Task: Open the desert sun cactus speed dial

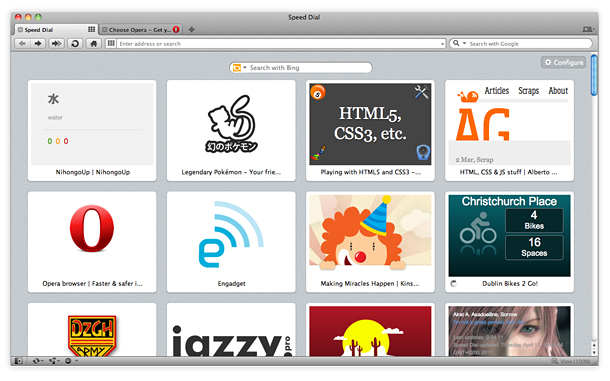Action: coord(370,330)
